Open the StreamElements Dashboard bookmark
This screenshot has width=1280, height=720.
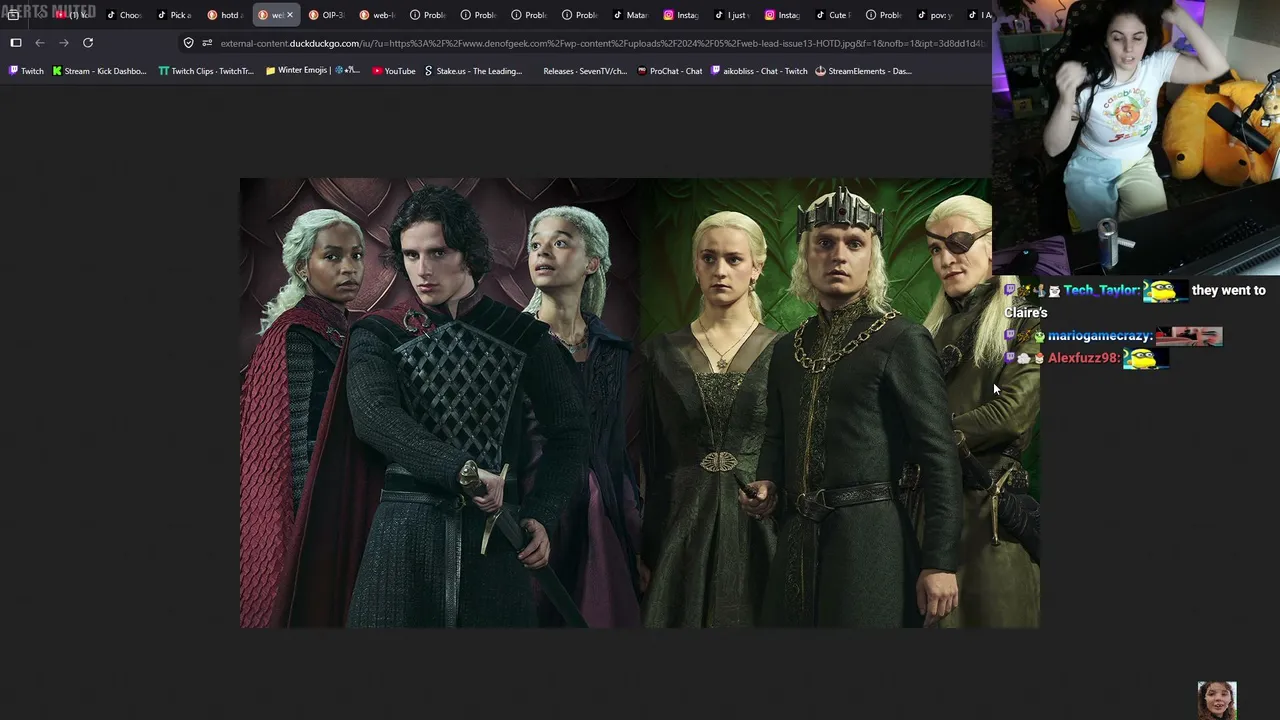pos(864,71)
